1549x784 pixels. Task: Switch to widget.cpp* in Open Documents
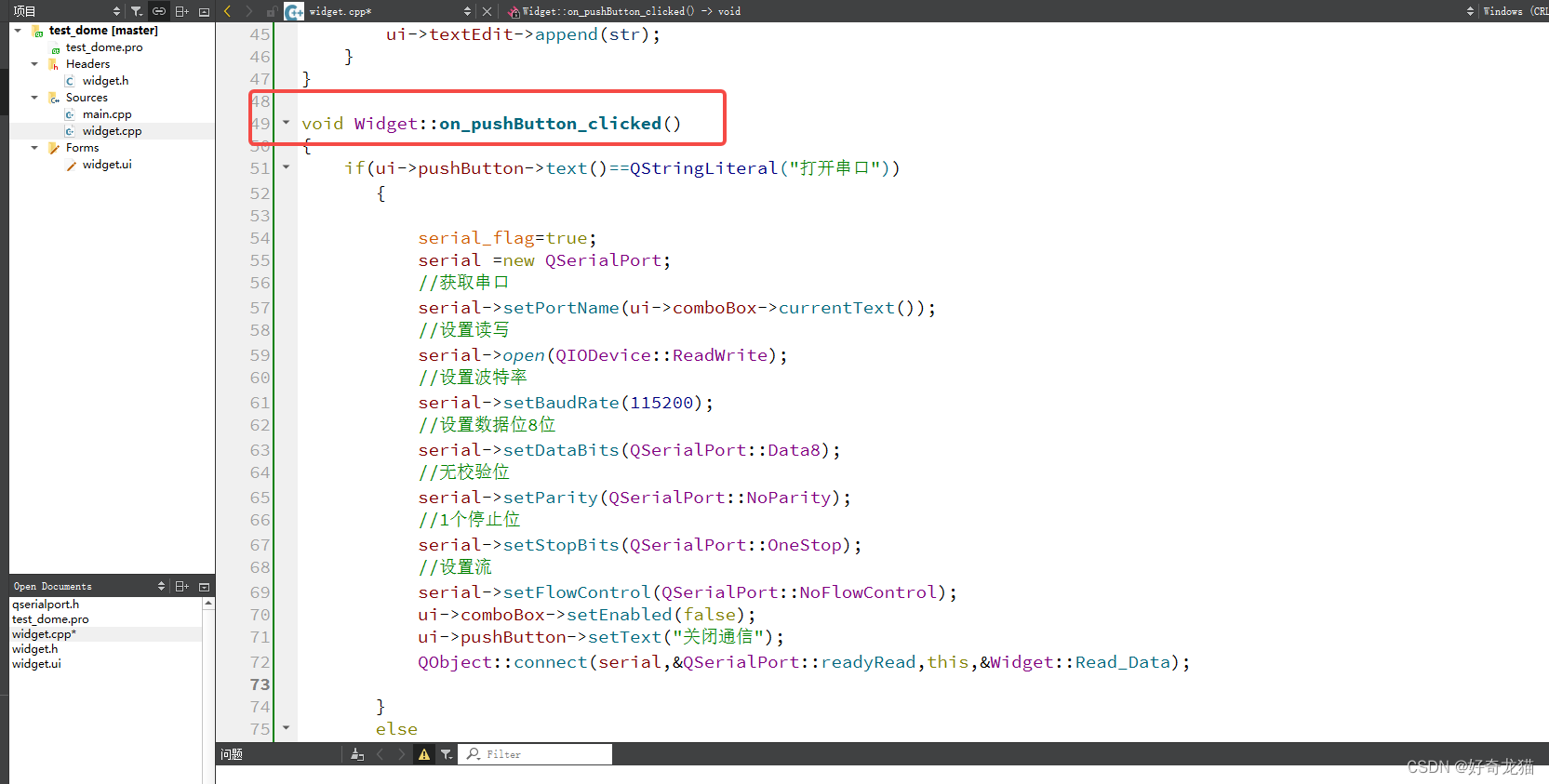tap(44, 634)
